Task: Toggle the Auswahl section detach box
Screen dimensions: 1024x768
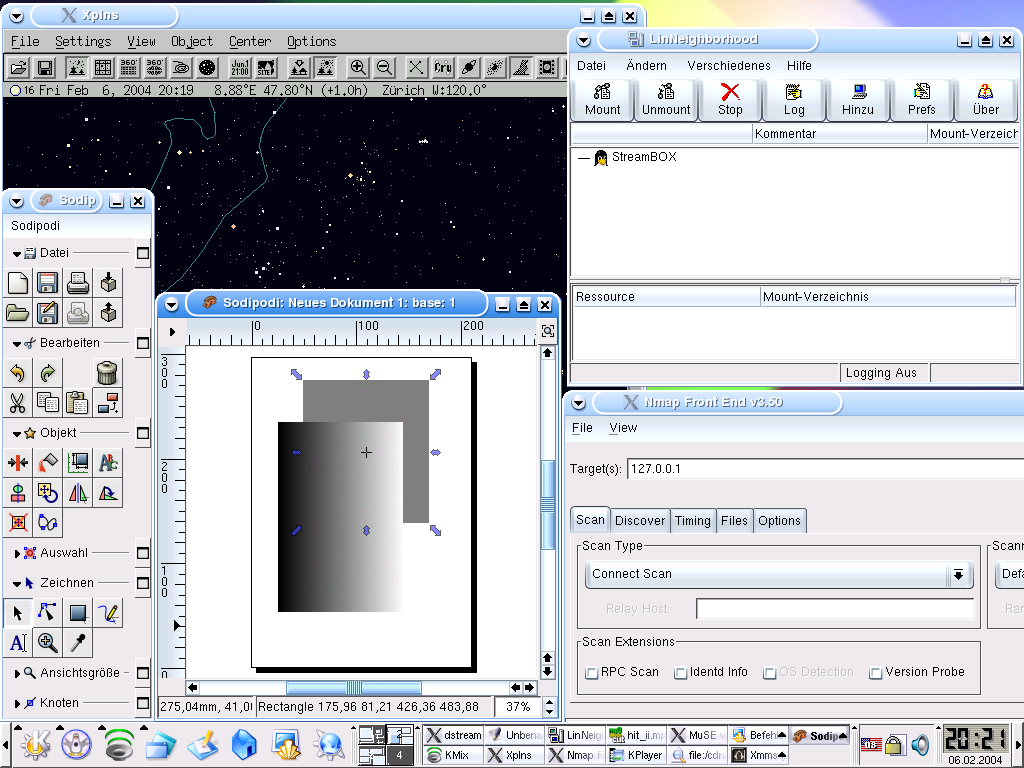Action: coord(143,553)
